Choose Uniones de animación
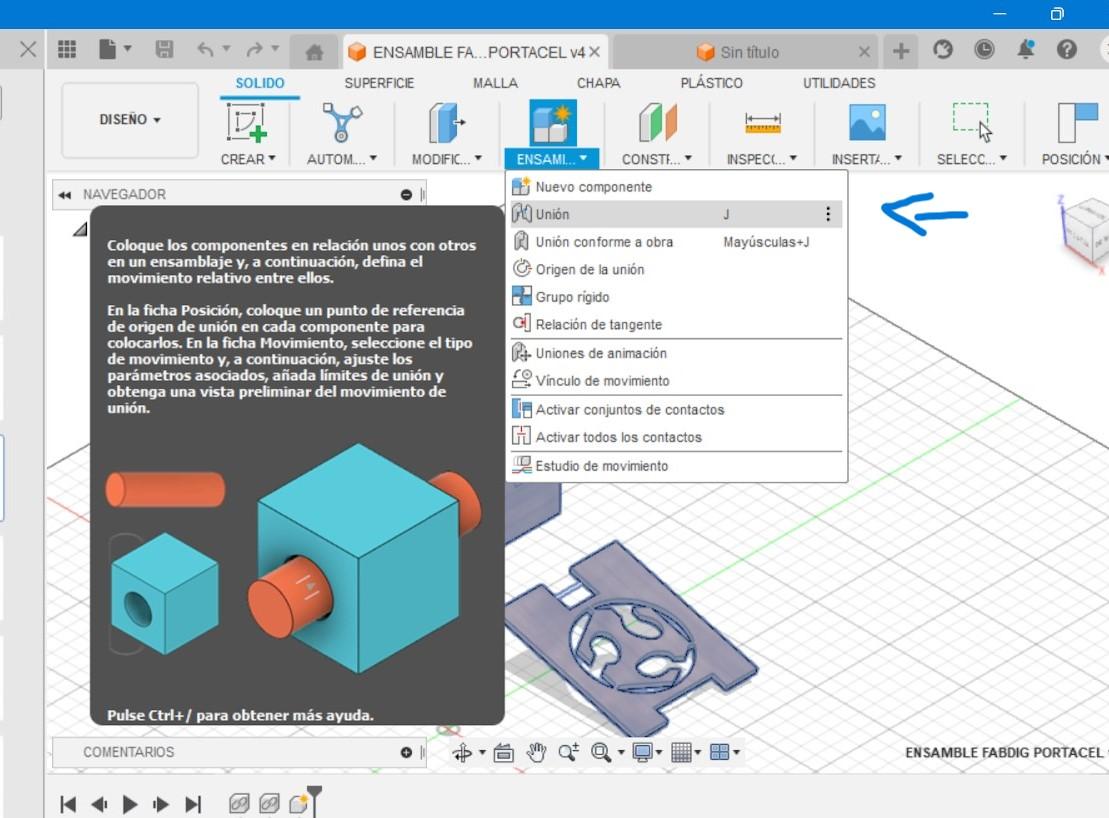Image resolution: width=1109 pixels, height=818 pixels. point(676,353)
